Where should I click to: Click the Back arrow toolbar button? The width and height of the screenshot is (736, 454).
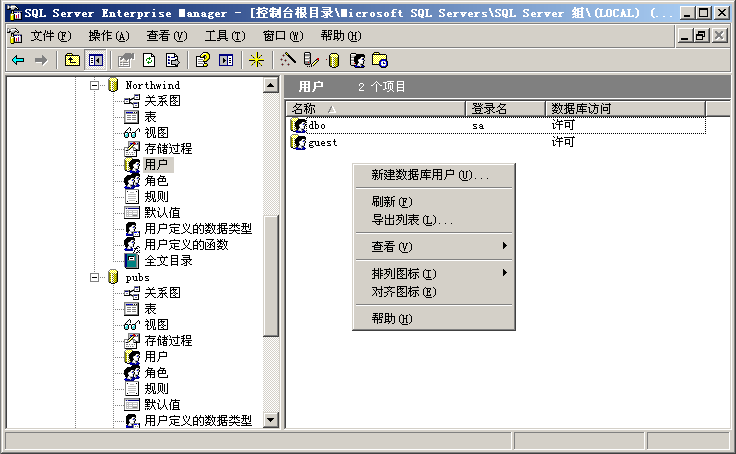pos(18,60)
